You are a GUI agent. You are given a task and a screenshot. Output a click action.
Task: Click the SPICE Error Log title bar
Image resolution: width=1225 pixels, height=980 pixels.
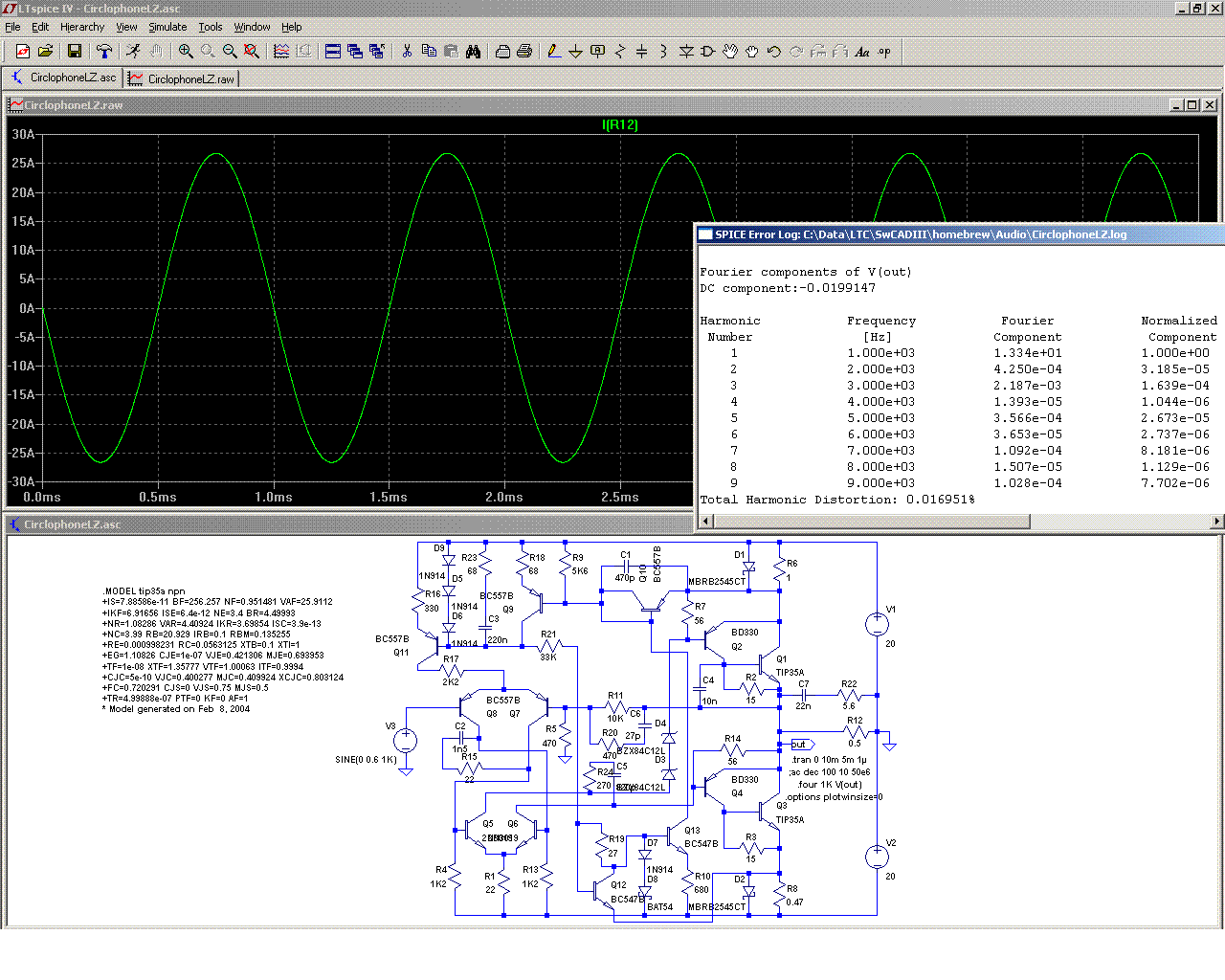point(960,234)
